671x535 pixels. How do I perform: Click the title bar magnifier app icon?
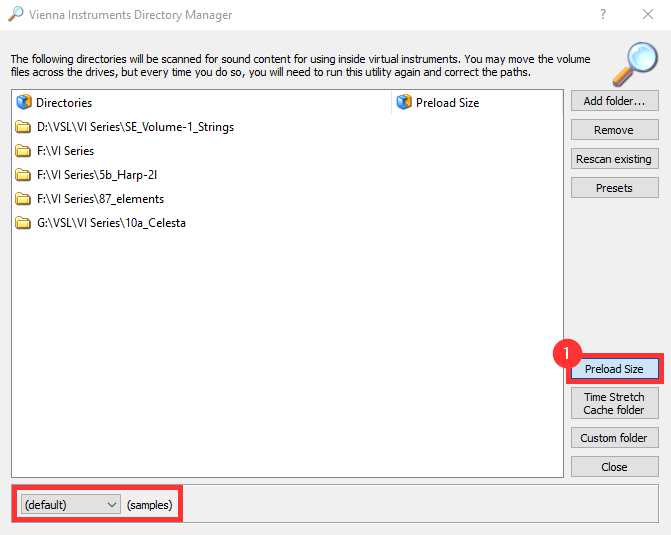click(15, 14)
